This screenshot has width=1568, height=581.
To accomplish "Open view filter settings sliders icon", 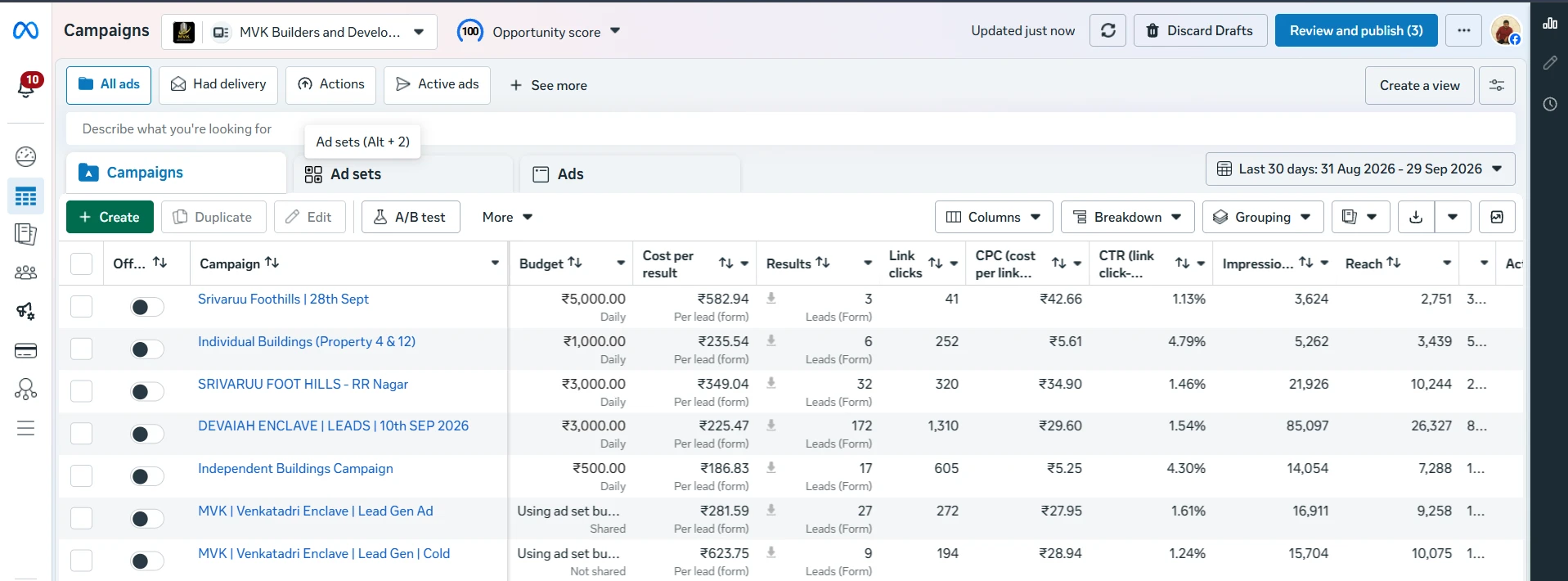I will (x=1497, y=85).
